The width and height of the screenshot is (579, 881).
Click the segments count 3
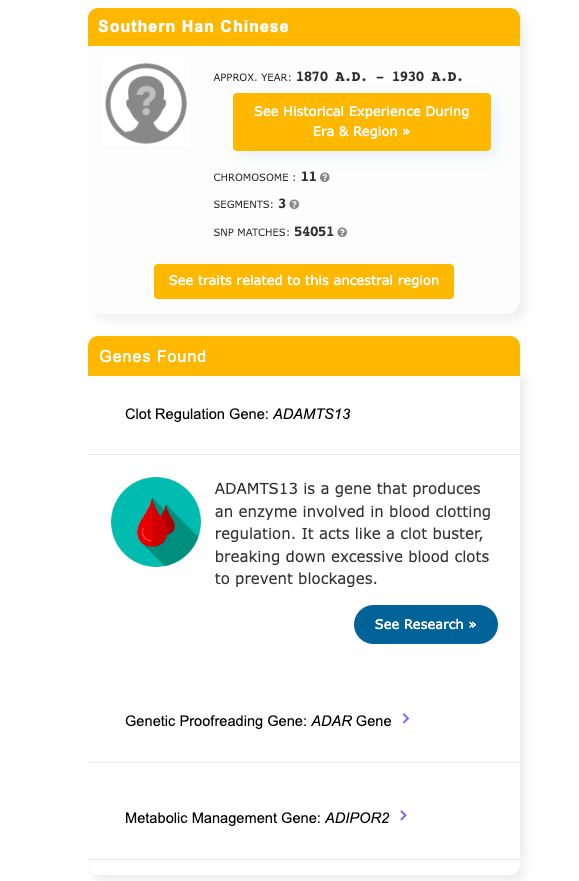click(282, 204)
